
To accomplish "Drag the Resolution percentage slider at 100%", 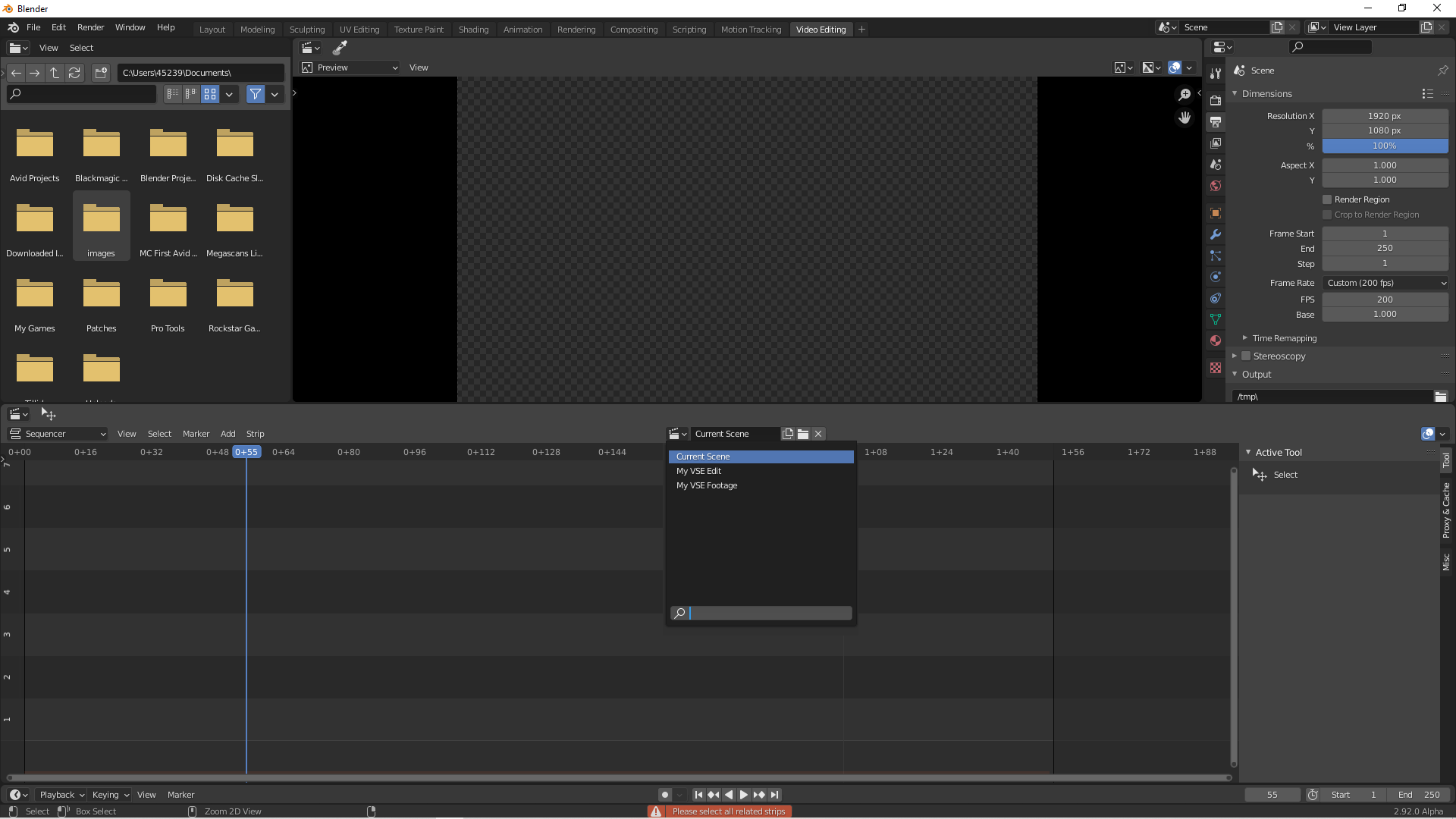I will click(1384, 145).
